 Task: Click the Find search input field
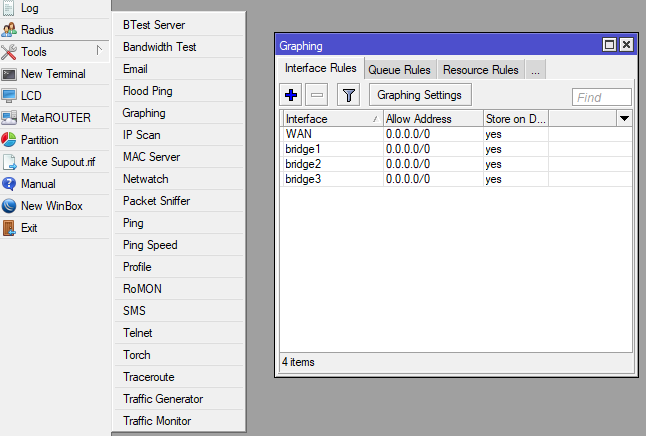[602, 97]
